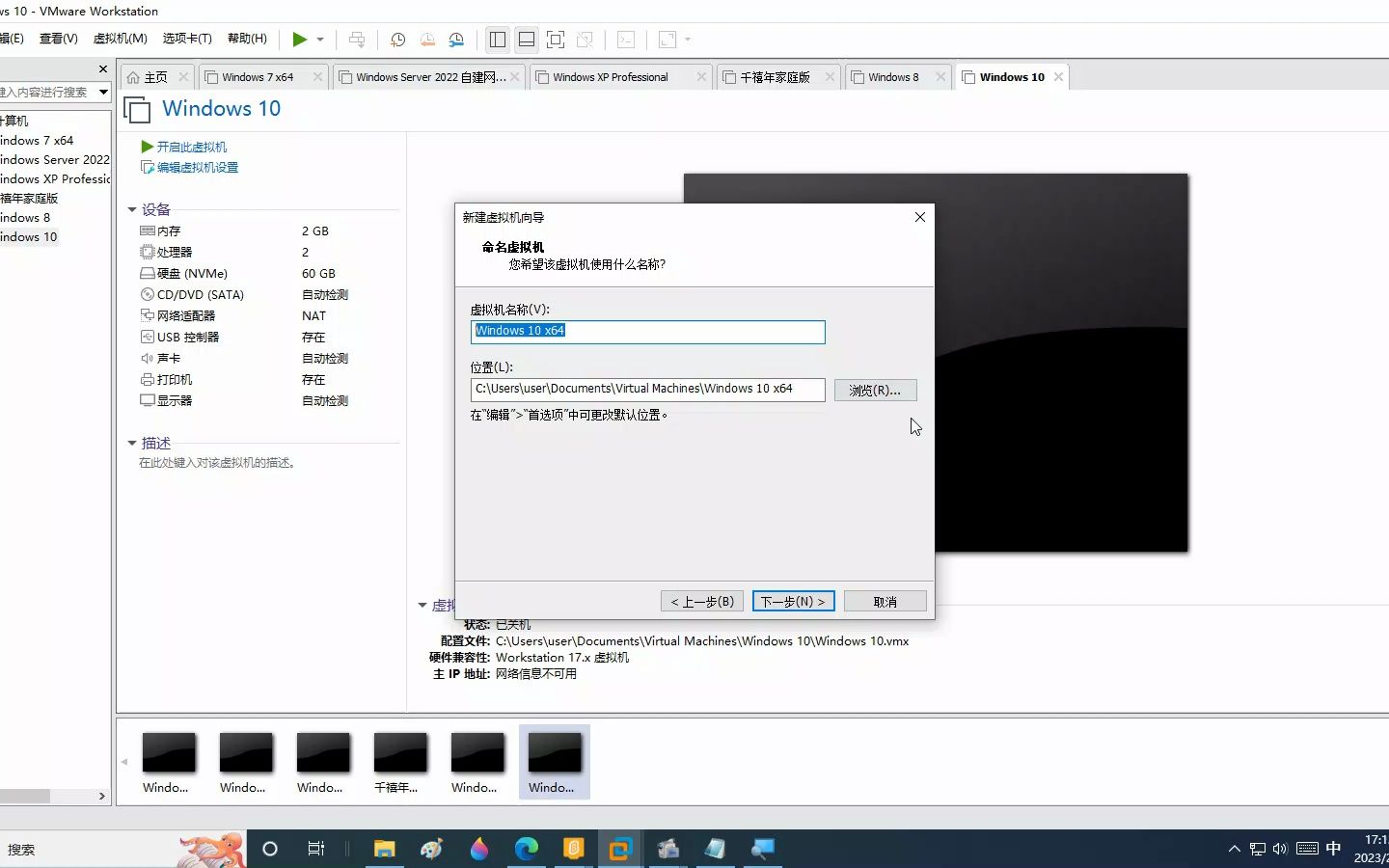
Task: Take a snapshot using the clock-plus icon
Action: pos(397,40)
